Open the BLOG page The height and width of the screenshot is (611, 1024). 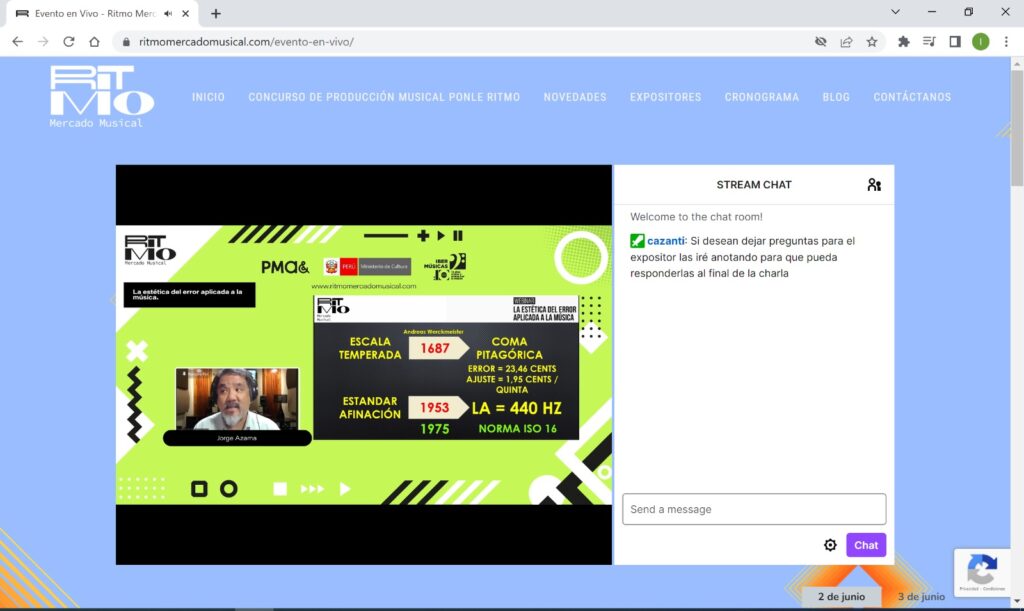(836, 97)
